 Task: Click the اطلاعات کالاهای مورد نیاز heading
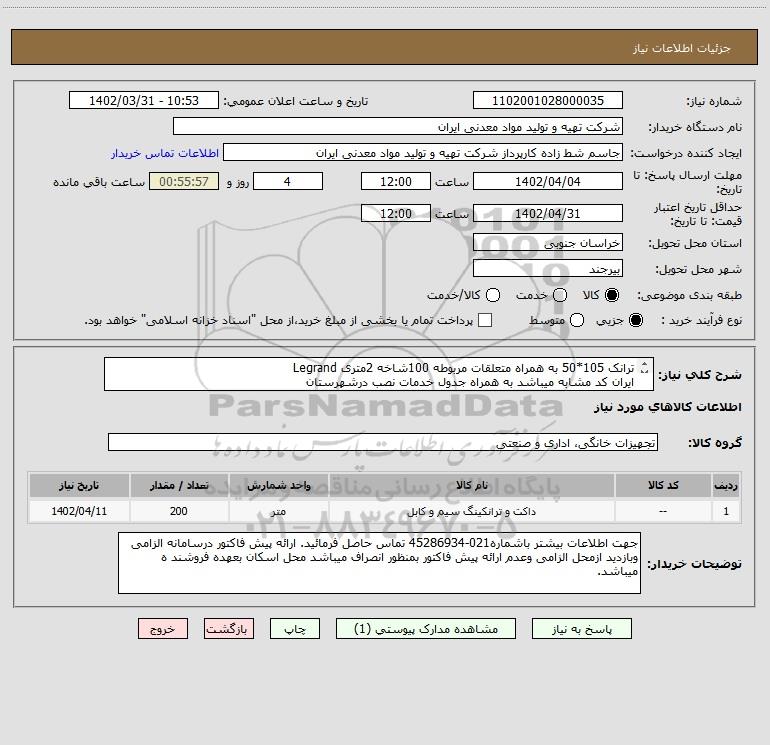pos(667,407)
